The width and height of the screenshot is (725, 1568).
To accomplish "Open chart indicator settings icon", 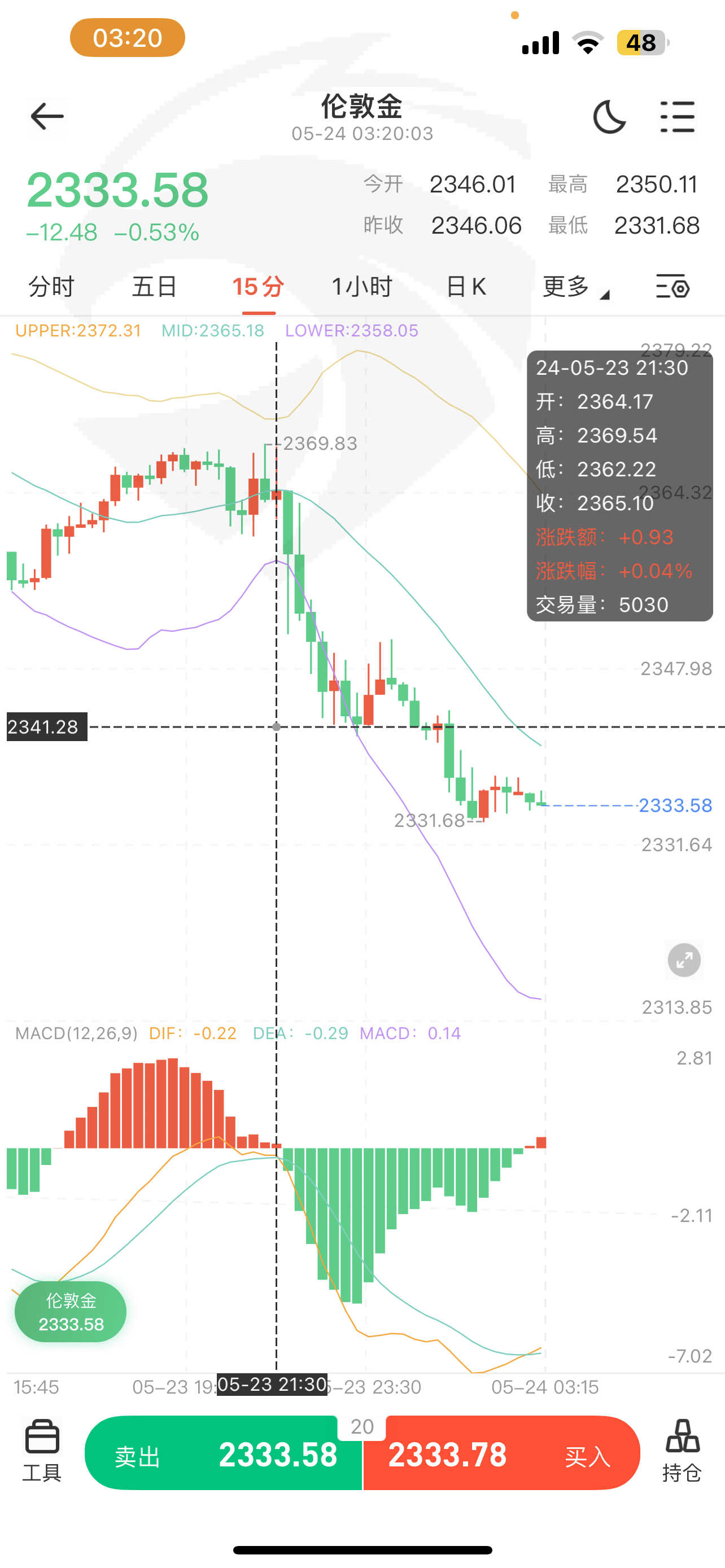I will [x=672, y=286].
